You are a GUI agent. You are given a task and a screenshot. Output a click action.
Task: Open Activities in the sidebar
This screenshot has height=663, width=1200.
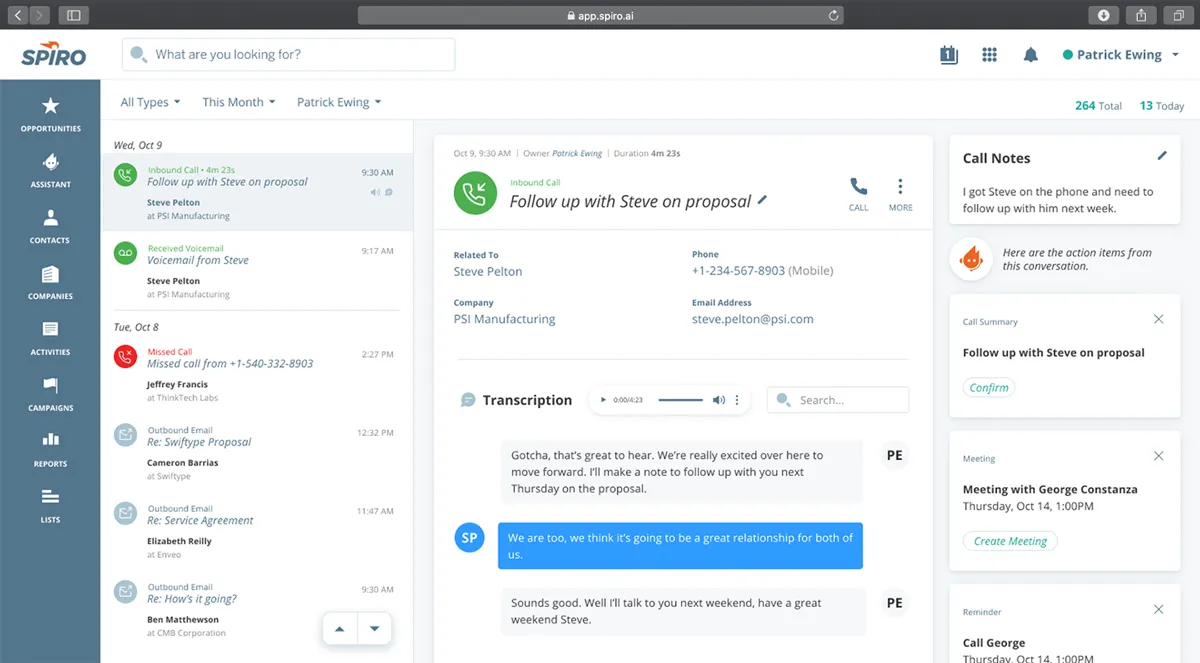coord(50,339)
